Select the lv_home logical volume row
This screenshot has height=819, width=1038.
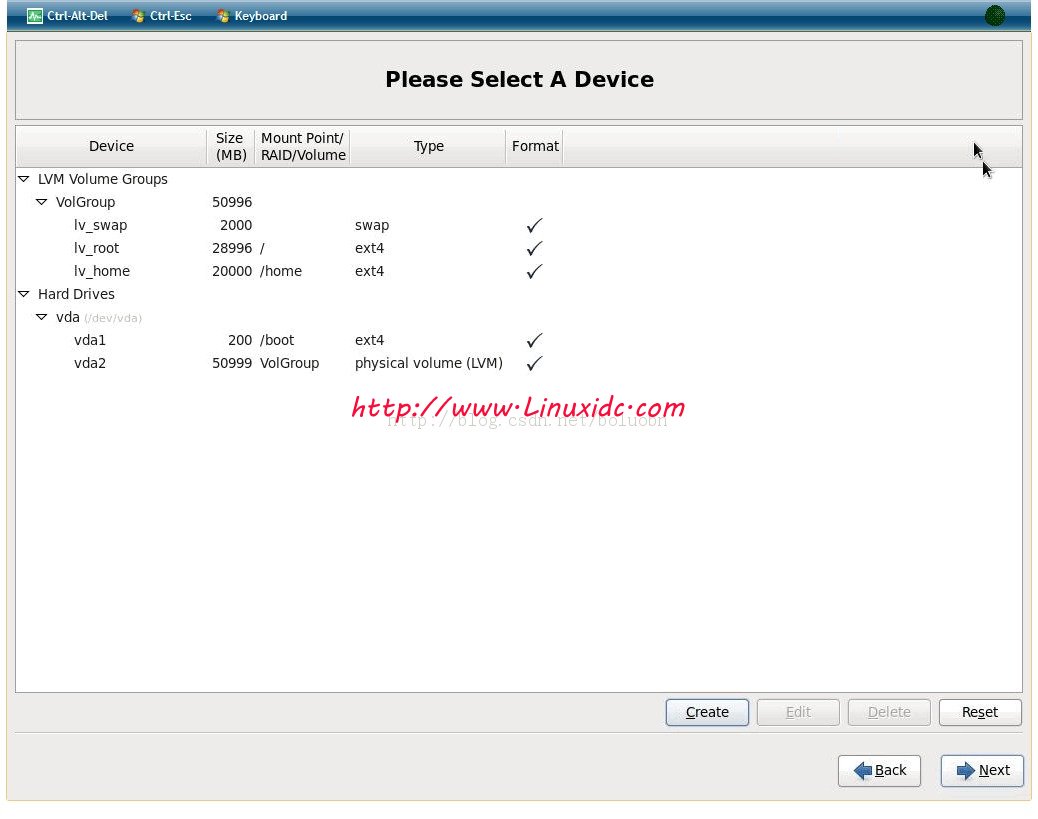pos(102,271)
